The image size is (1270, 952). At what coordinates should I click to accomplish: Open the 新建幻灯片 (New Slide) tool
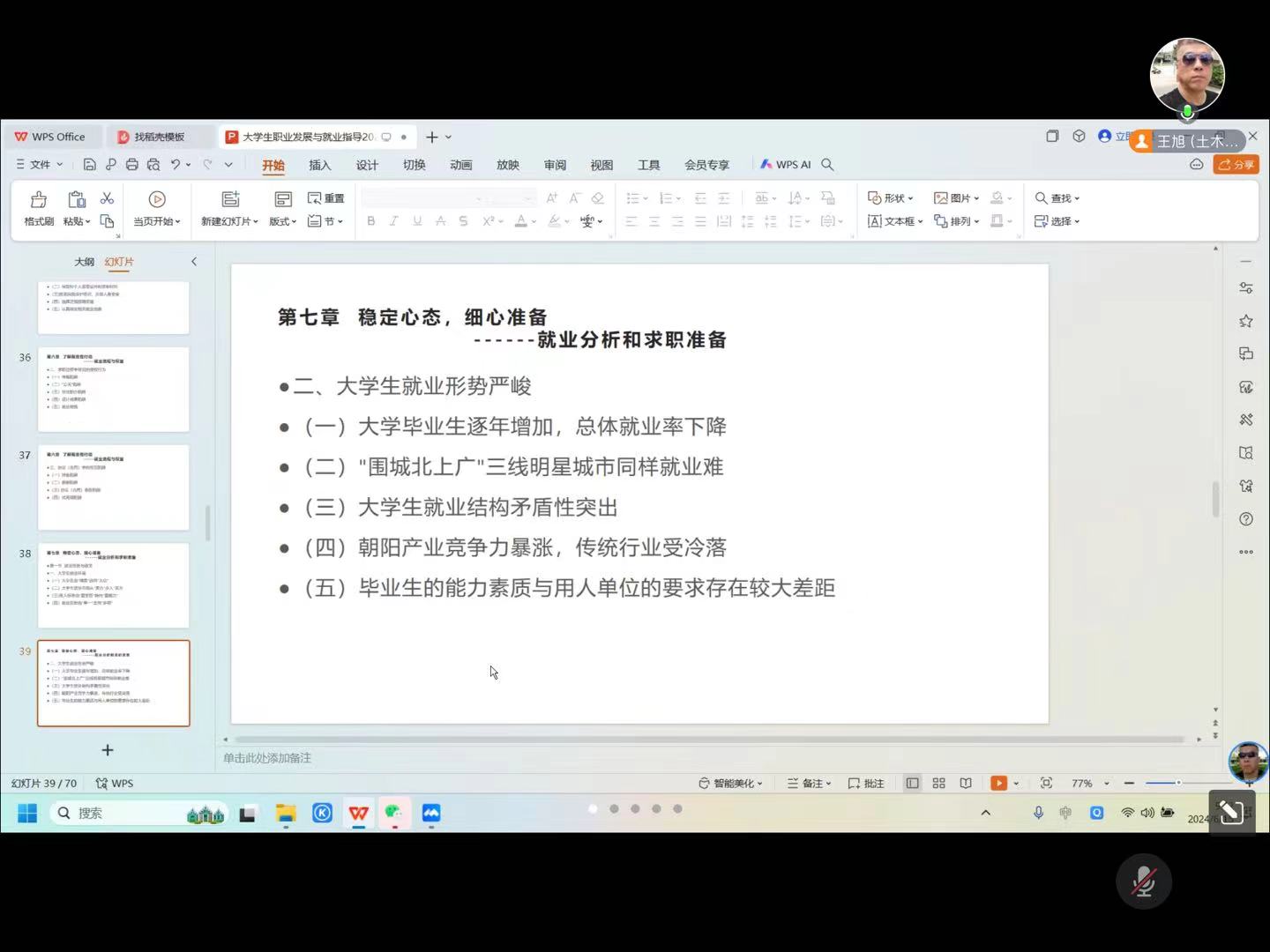tap(229, 209)
